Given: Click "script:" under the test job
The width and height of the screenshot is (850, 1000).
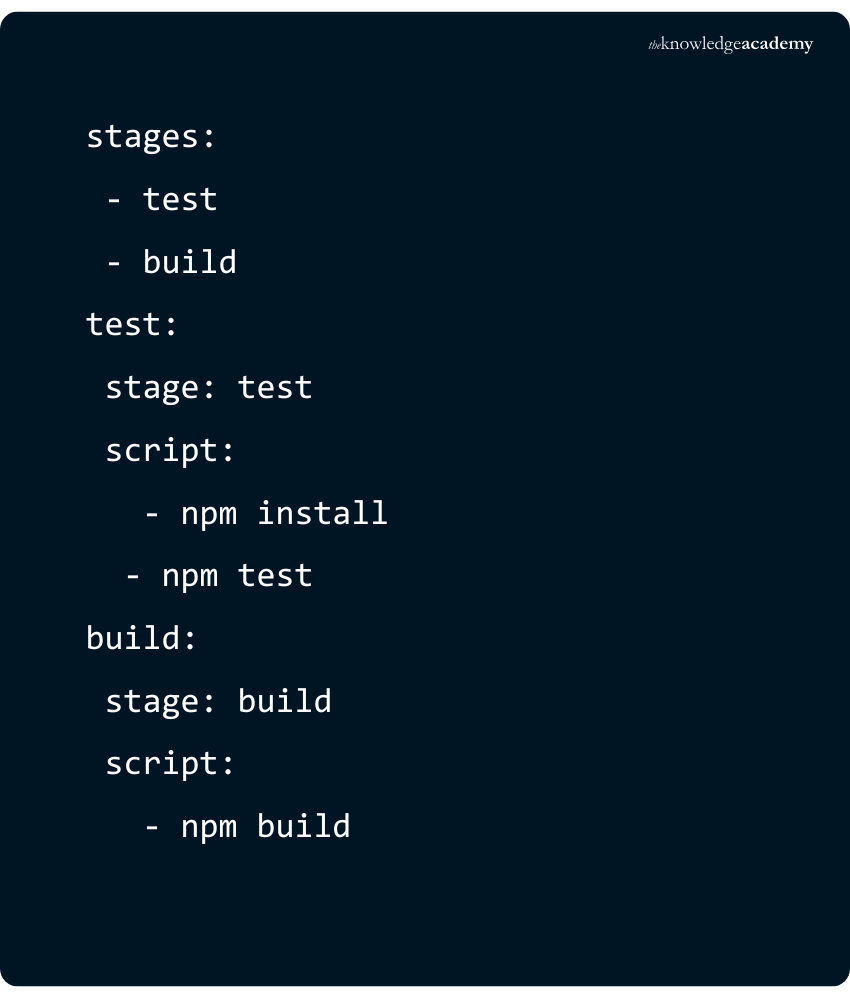Looking at the screenshot, I should tap(170, 450).
